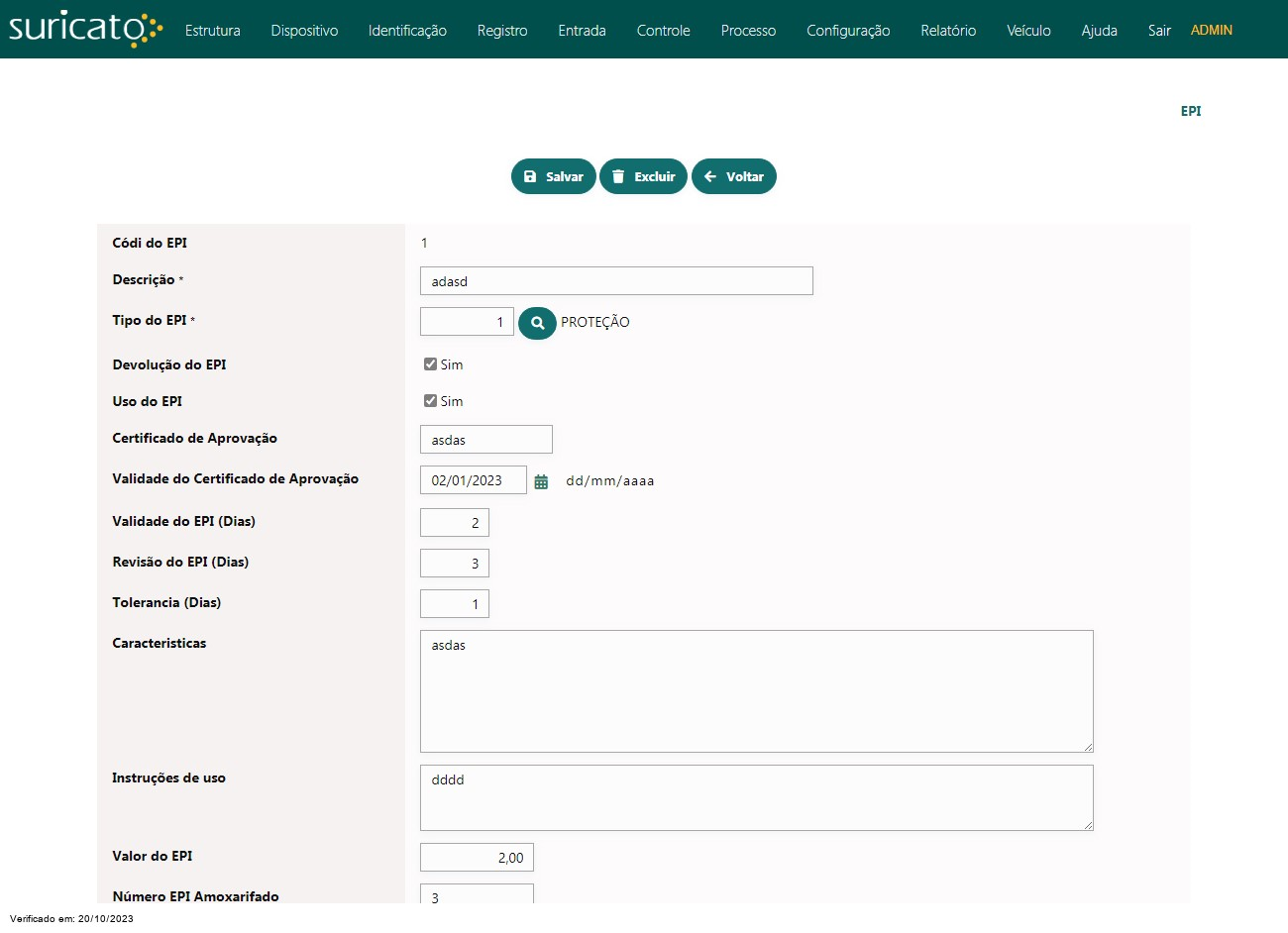Click the certificate validity date field

pyautogui.click(x=474, y=480)
